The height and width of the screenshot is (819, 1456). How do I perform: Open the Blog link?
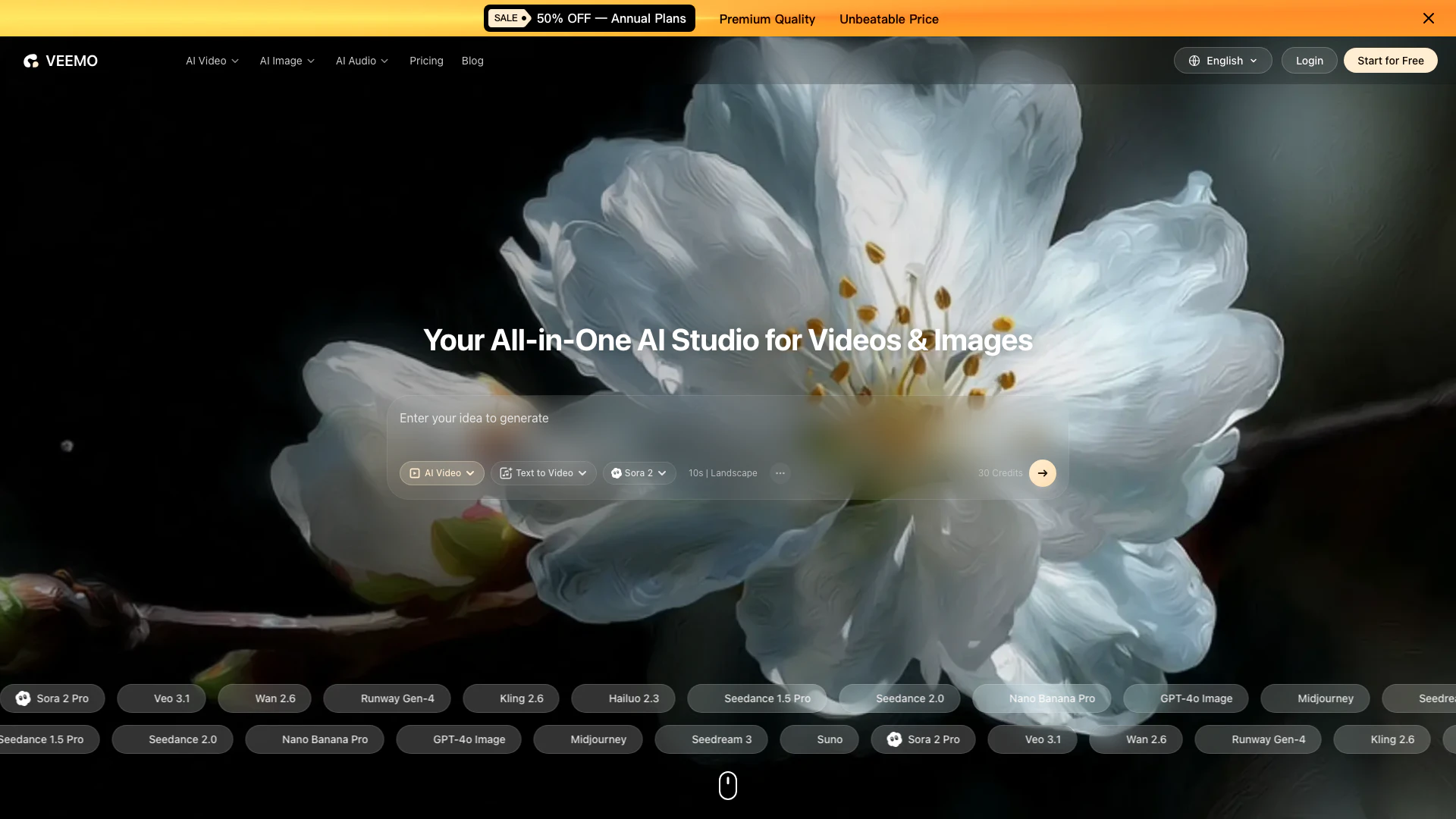[472, 61]
